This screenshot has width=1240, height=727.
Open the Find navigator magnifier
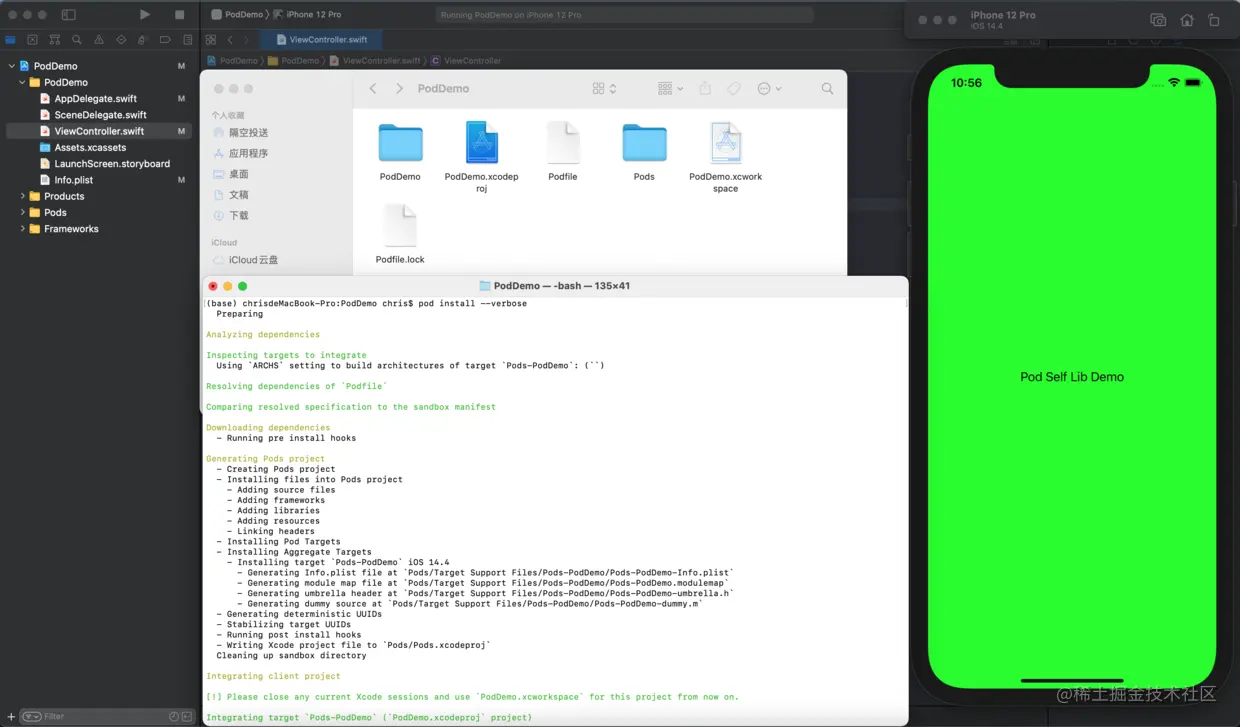77,40
